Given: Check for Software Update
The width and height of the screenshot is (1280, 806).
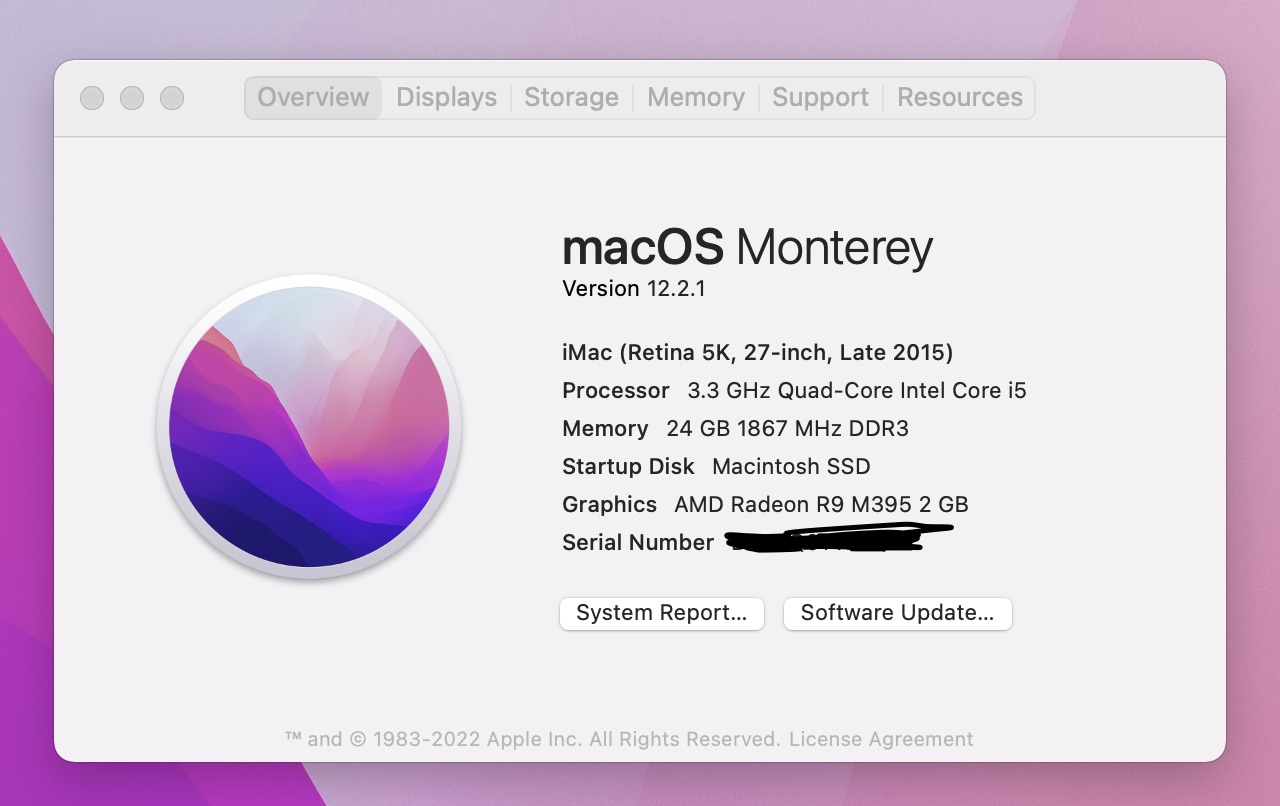Looking at the screenshot, I should (x=897, y=613).
